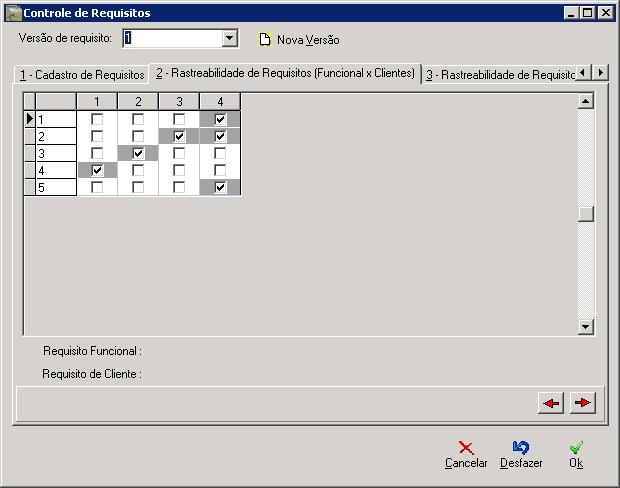620x488 pixels.
Task: Uncheck row 5 column 4 checkbox
Action: [x=220, y=187]
